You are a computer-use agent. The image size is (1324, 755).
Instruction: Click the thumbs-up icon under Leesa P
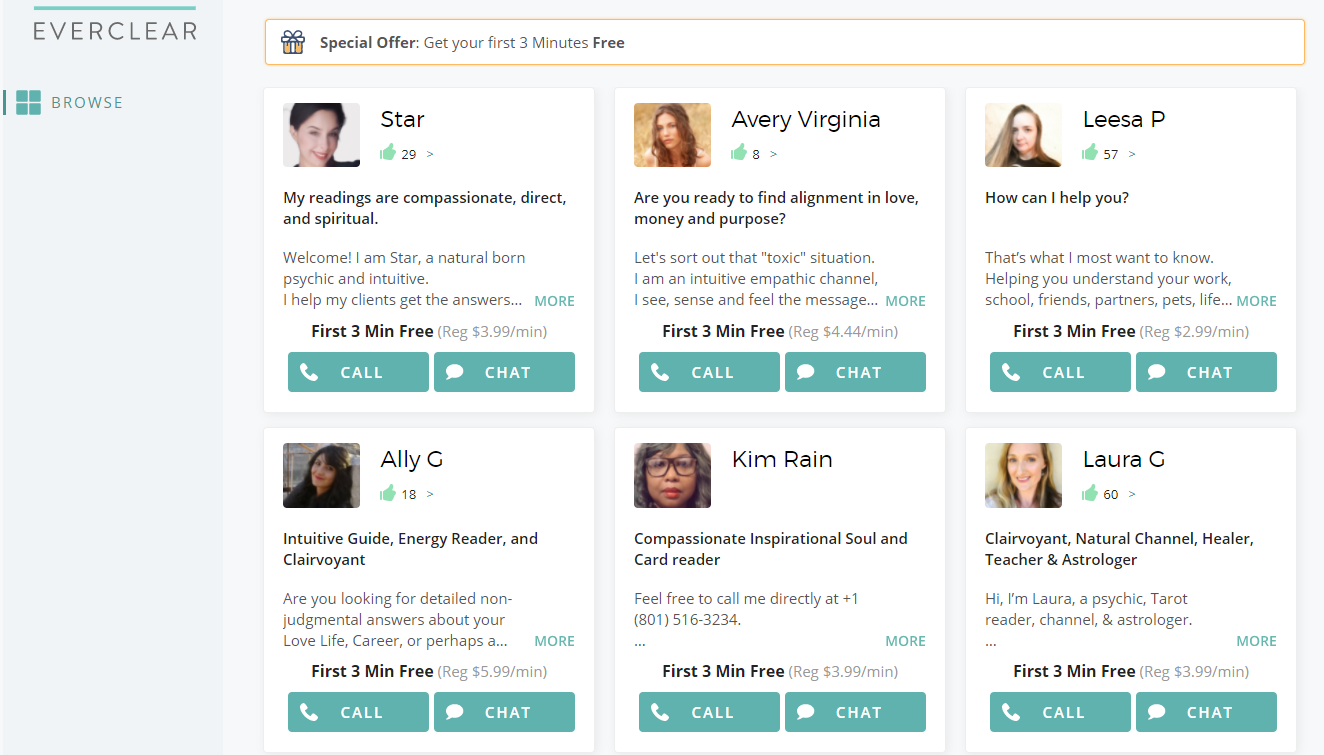coord(1090,153)
